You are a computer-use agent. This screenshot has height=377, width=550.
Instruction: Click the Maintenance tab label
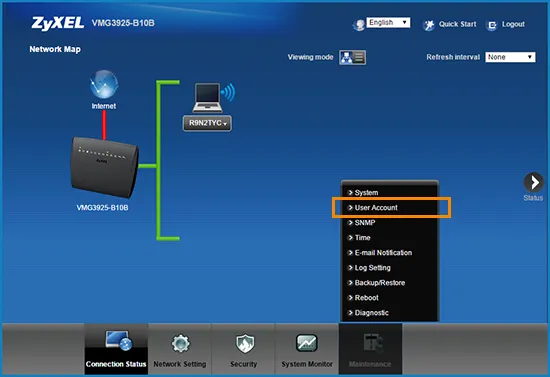tap(370, 364)
